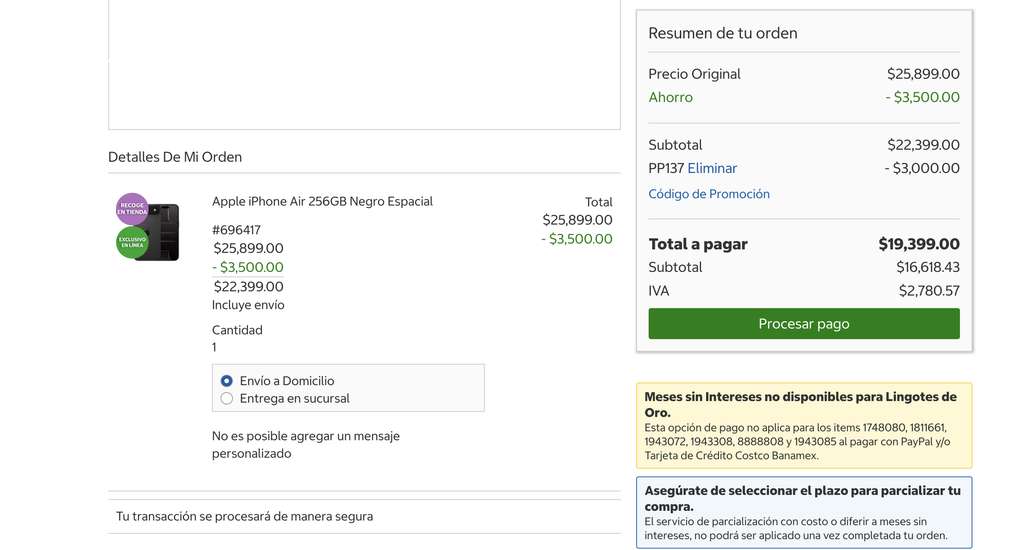Click item number #696417
The height and width of the screenshot is (550, 1024).
point(236,230)
